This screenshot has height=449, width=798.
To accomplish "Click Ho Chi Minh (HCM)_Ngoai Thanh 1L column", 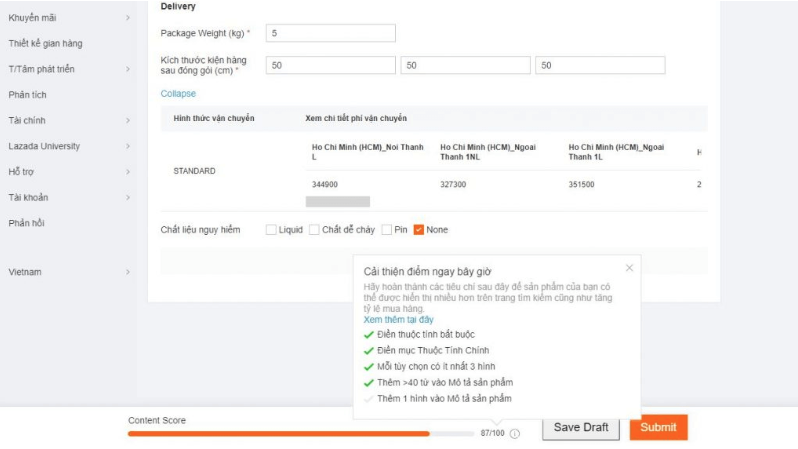I will click(616, 152).
